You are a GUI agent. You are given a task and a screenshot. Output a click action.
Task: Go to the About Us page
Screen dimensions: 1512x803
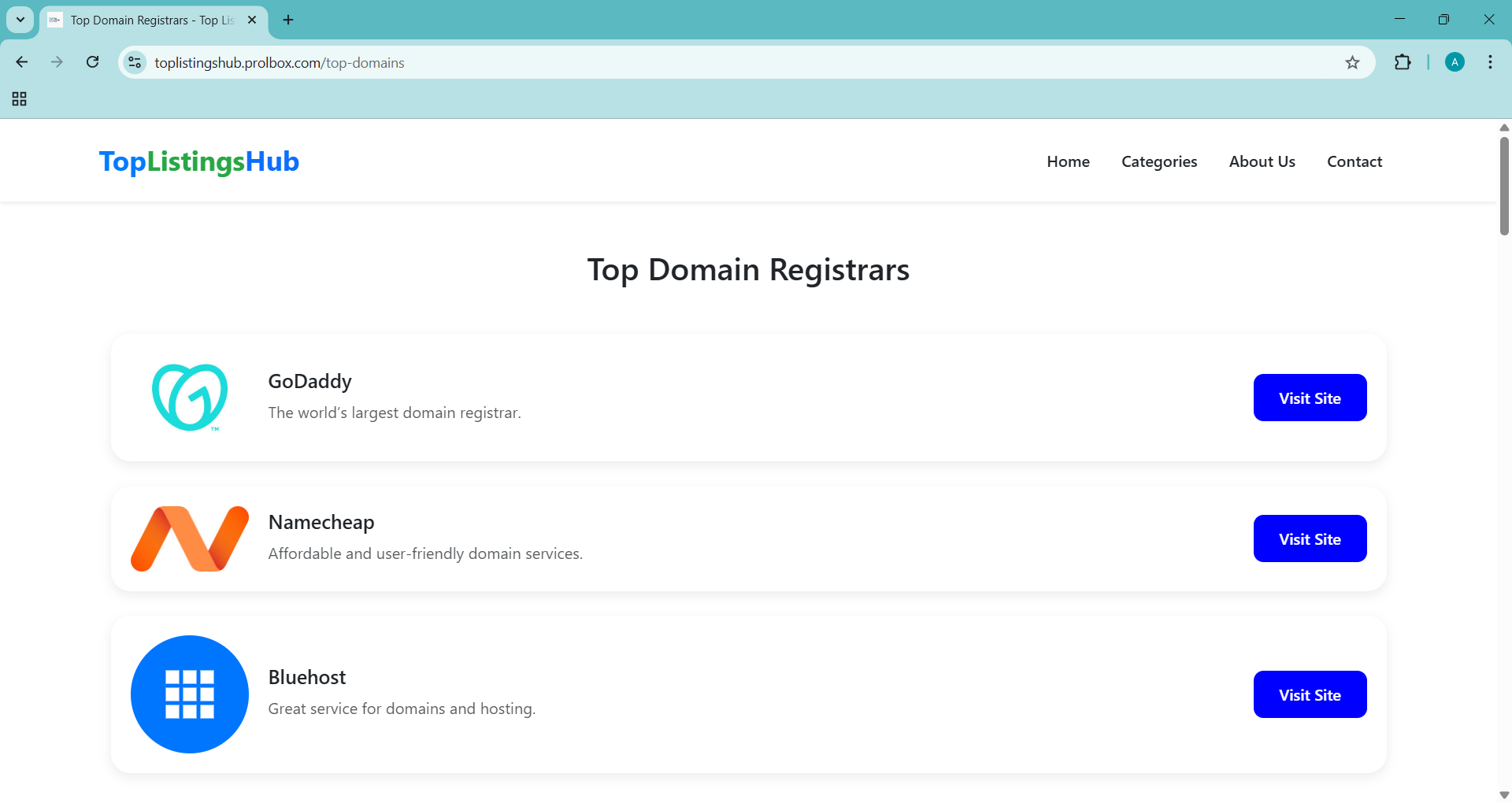(1262, 161)
